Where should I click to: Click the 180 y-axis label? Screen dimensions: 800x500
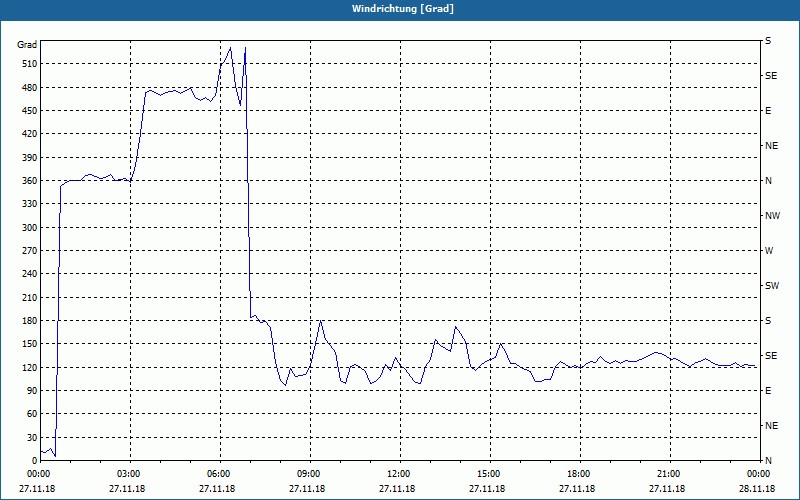point(30,321)
